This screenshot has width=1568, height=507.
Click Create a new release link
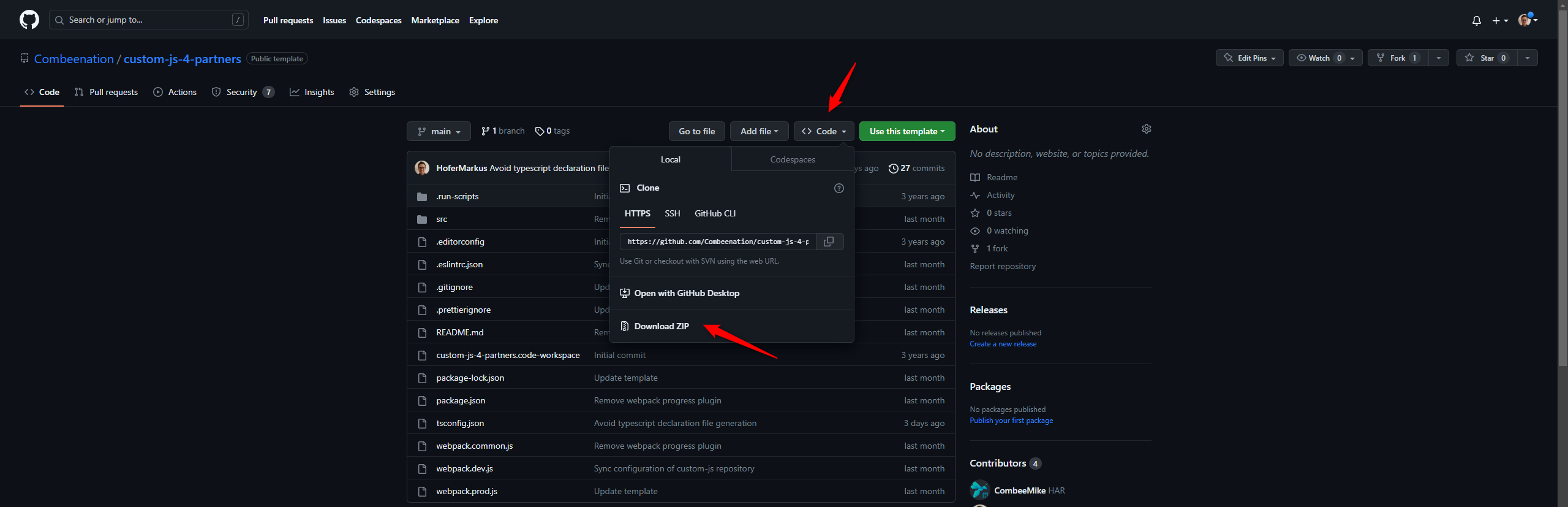[1003, 344]
